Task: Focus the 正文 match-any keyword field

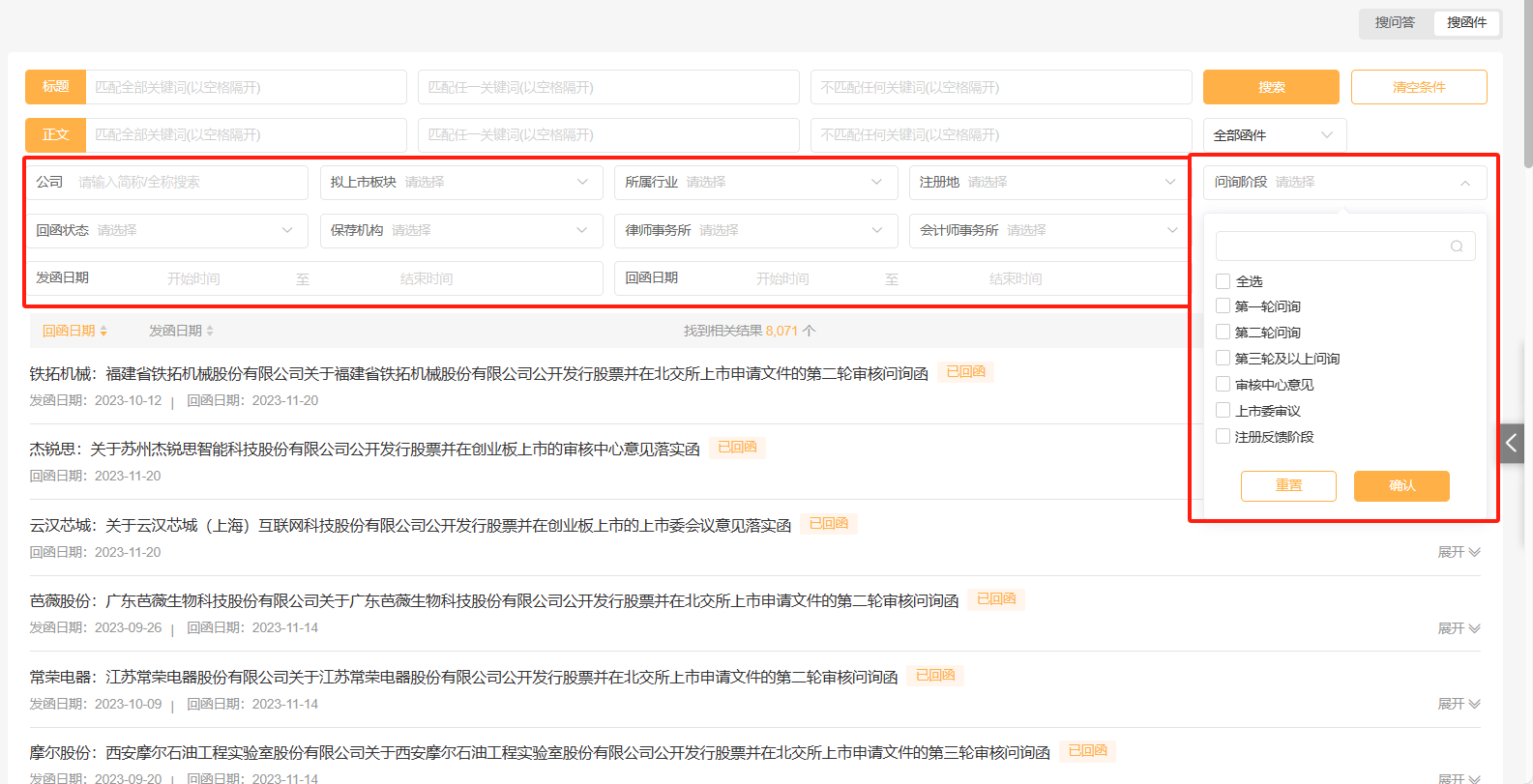Action: pos(608,134)
